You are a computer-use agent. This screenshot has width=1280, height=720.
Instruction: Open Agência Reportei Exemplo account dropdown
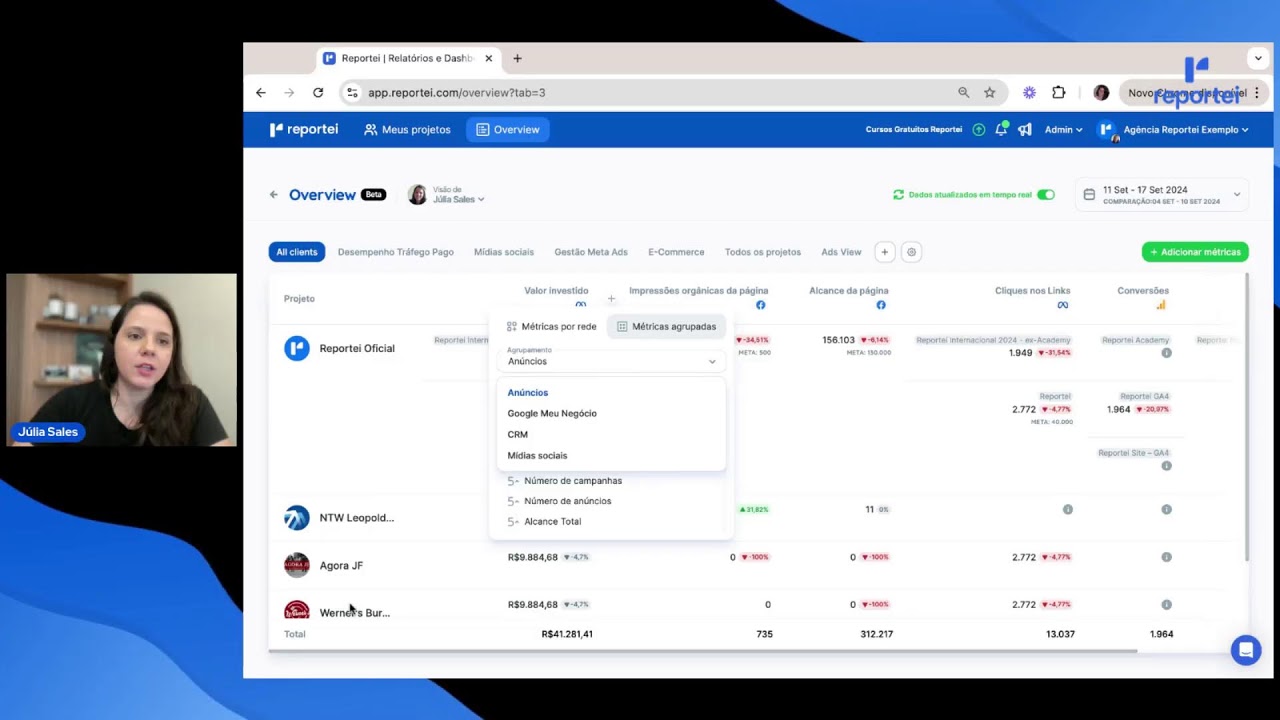click(1174, 129)
